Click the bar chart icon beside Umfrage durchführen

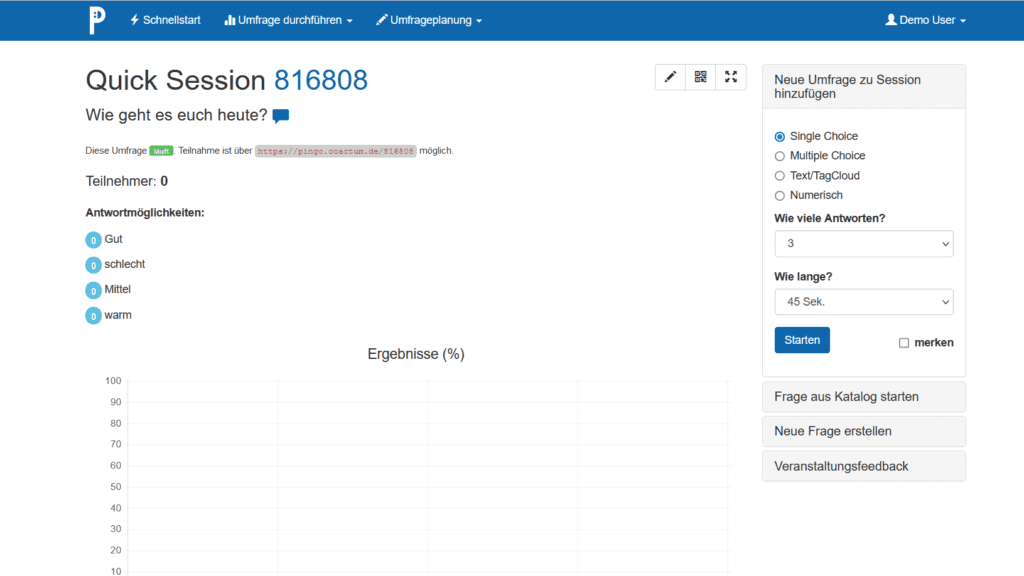(x=228, y=19)
